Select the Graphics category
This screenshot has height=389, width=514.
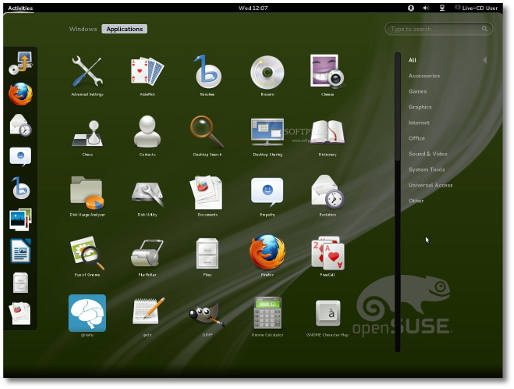(x=420, y=107)
